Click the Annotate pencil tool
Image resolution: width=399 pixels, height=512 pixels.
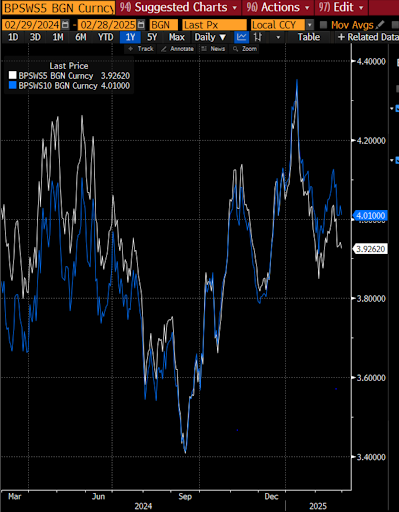tap(177, 49)
